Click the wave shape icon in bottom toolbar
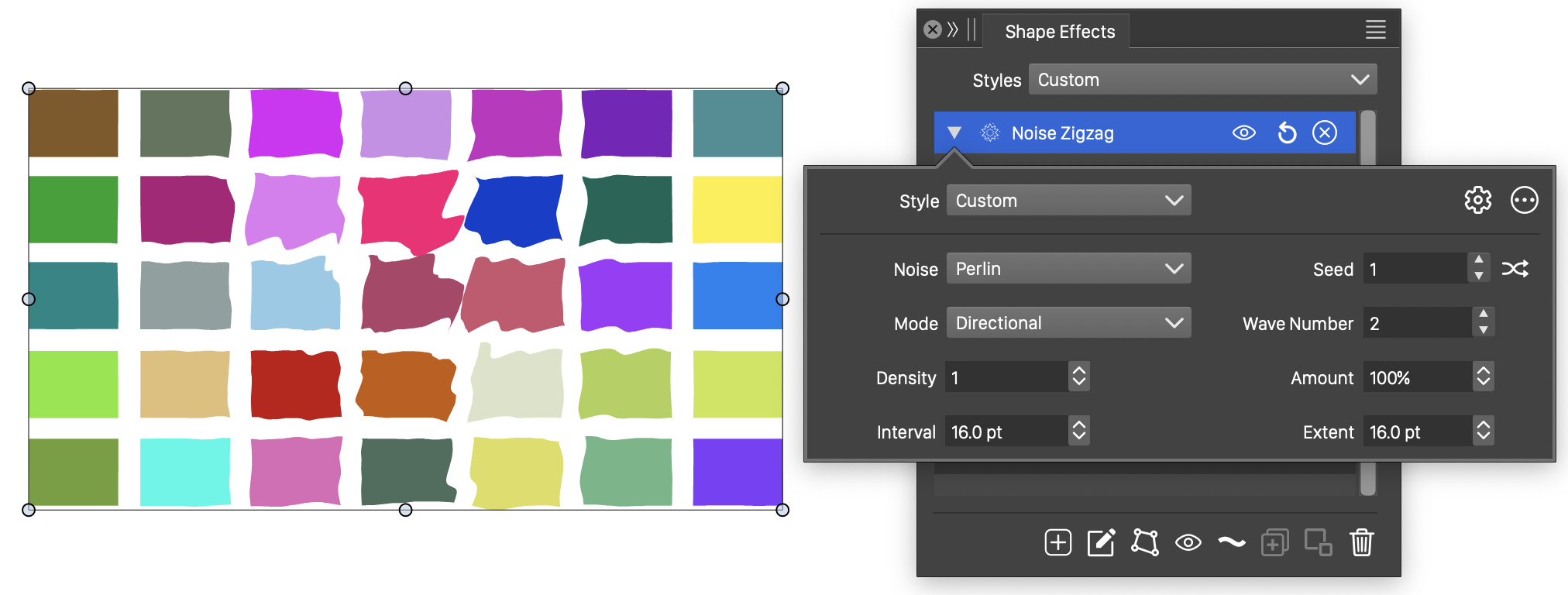1568x595 pixels. 1231,542
